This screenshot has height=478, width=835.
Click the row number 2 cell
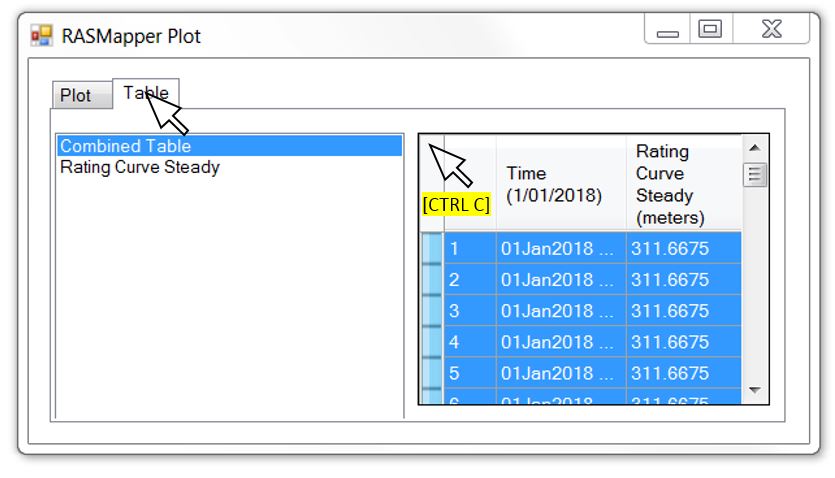click(470, 279)
